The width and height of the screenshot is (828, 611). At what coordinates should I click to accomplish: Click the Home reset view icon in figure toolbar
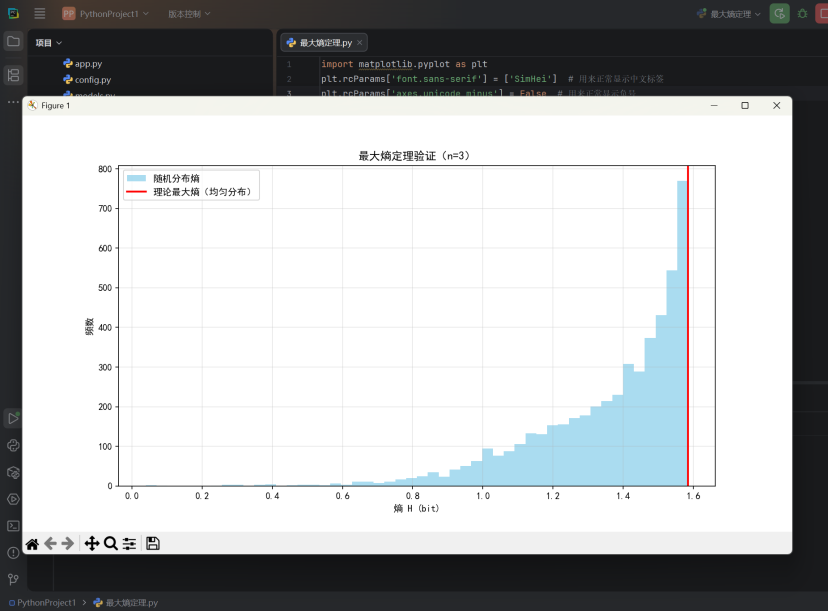tap(32, 543)
